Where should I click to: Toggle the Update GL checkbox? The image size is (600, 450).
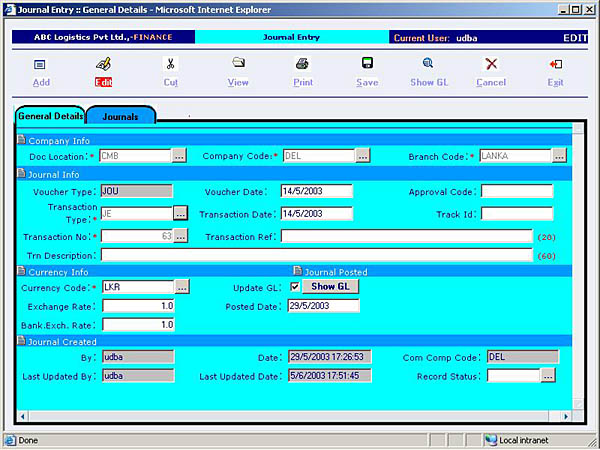coord(293,287)
